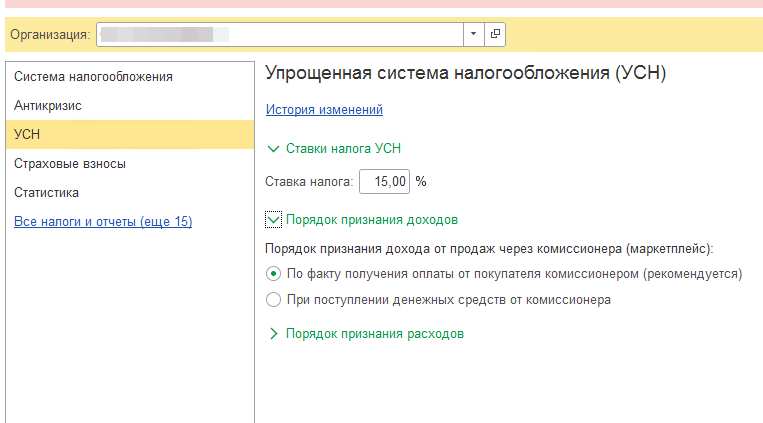Click inside the Организация input field
This screenshot has width=763, height=423.
click(280, 34)
